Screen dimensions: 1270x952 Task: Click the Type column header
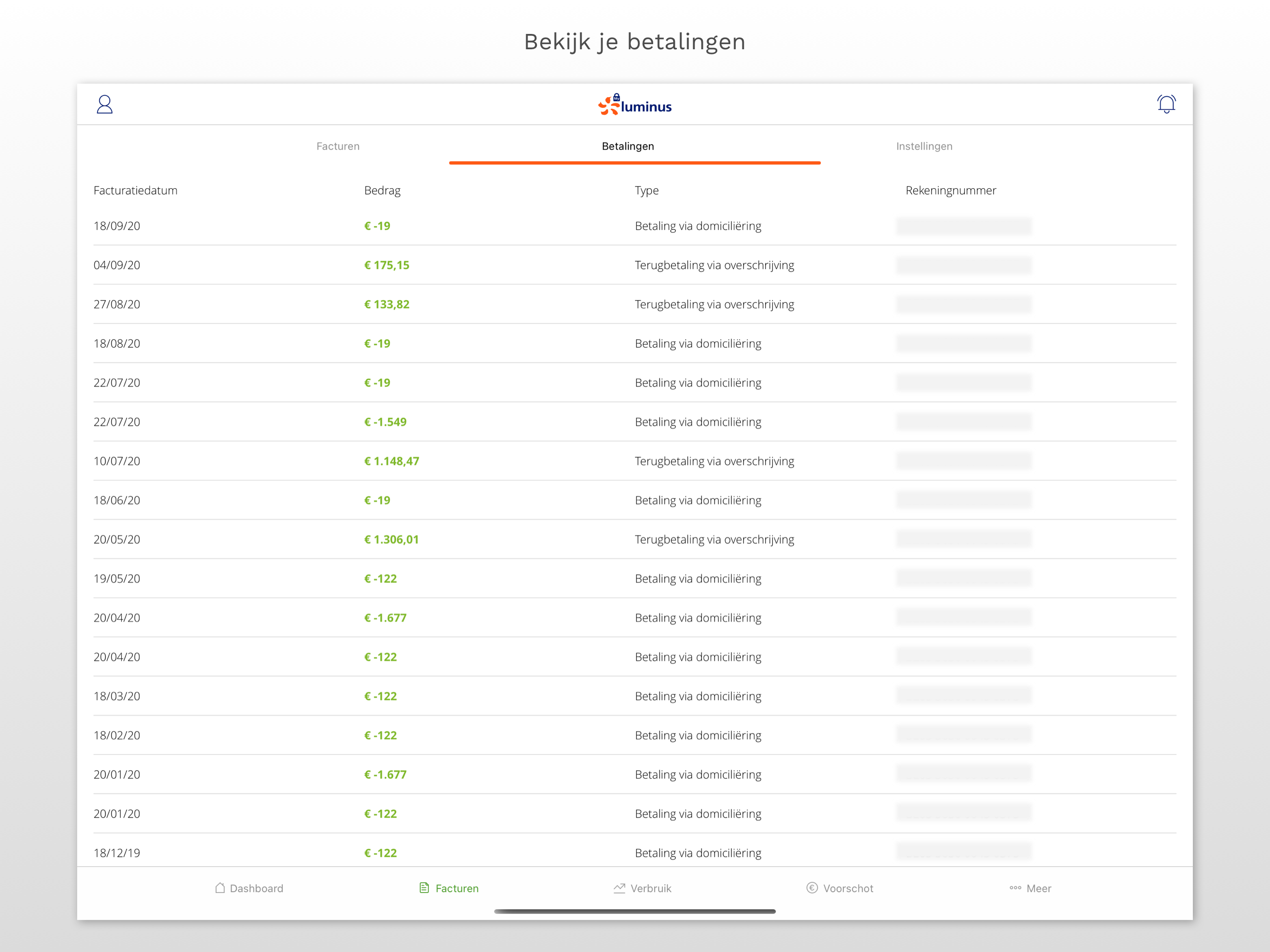[647, 191]
